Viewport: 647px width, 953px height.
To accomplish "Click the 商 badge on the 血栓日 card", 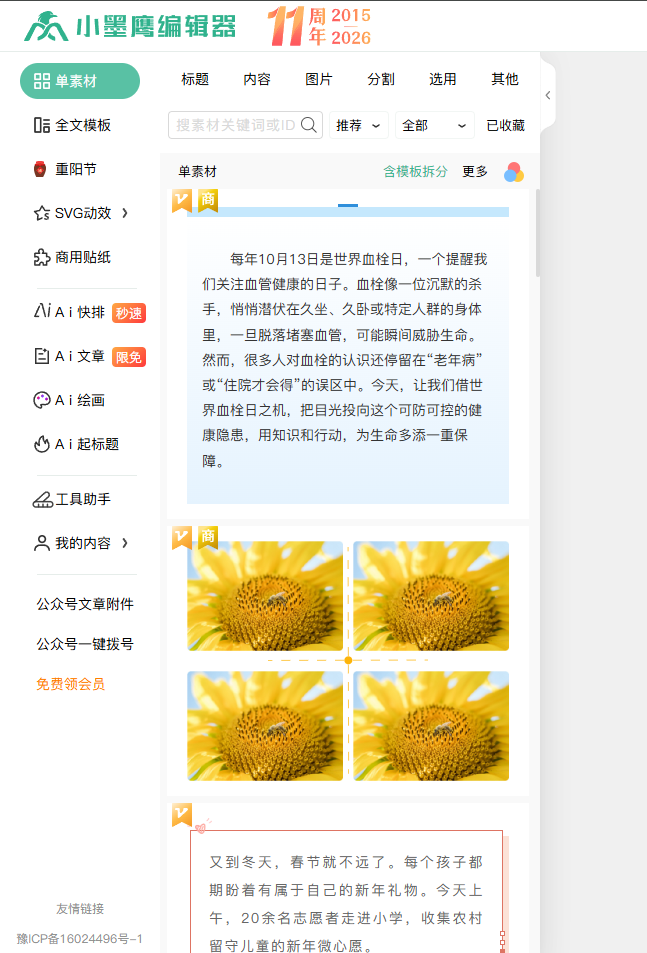I will click(x=208, y=201).
